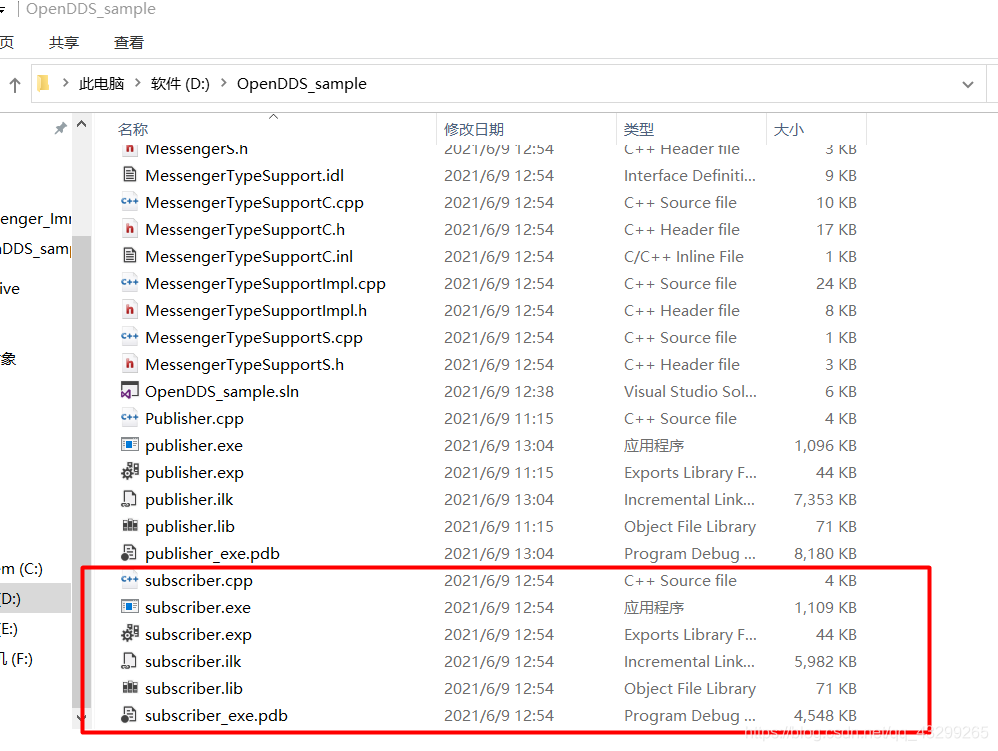The height and width of the screenshot is (751, 998).
Task: Click the subscriber.exe application icon
Action: click(x=130, y=607)
